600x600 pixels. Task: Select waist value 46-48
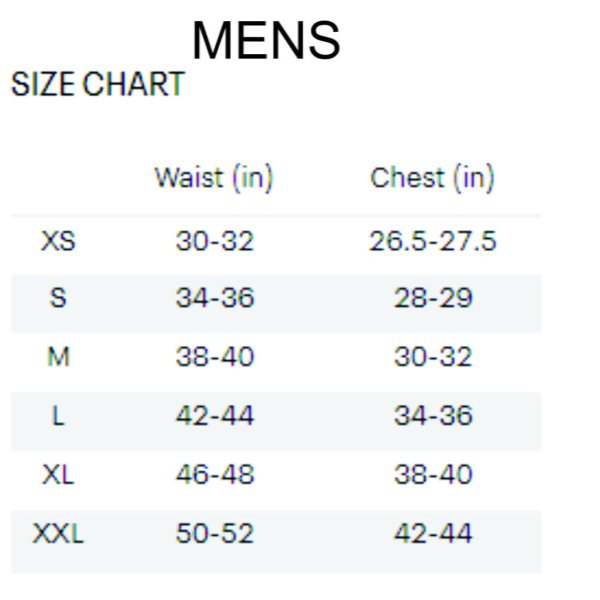point(215,474)
